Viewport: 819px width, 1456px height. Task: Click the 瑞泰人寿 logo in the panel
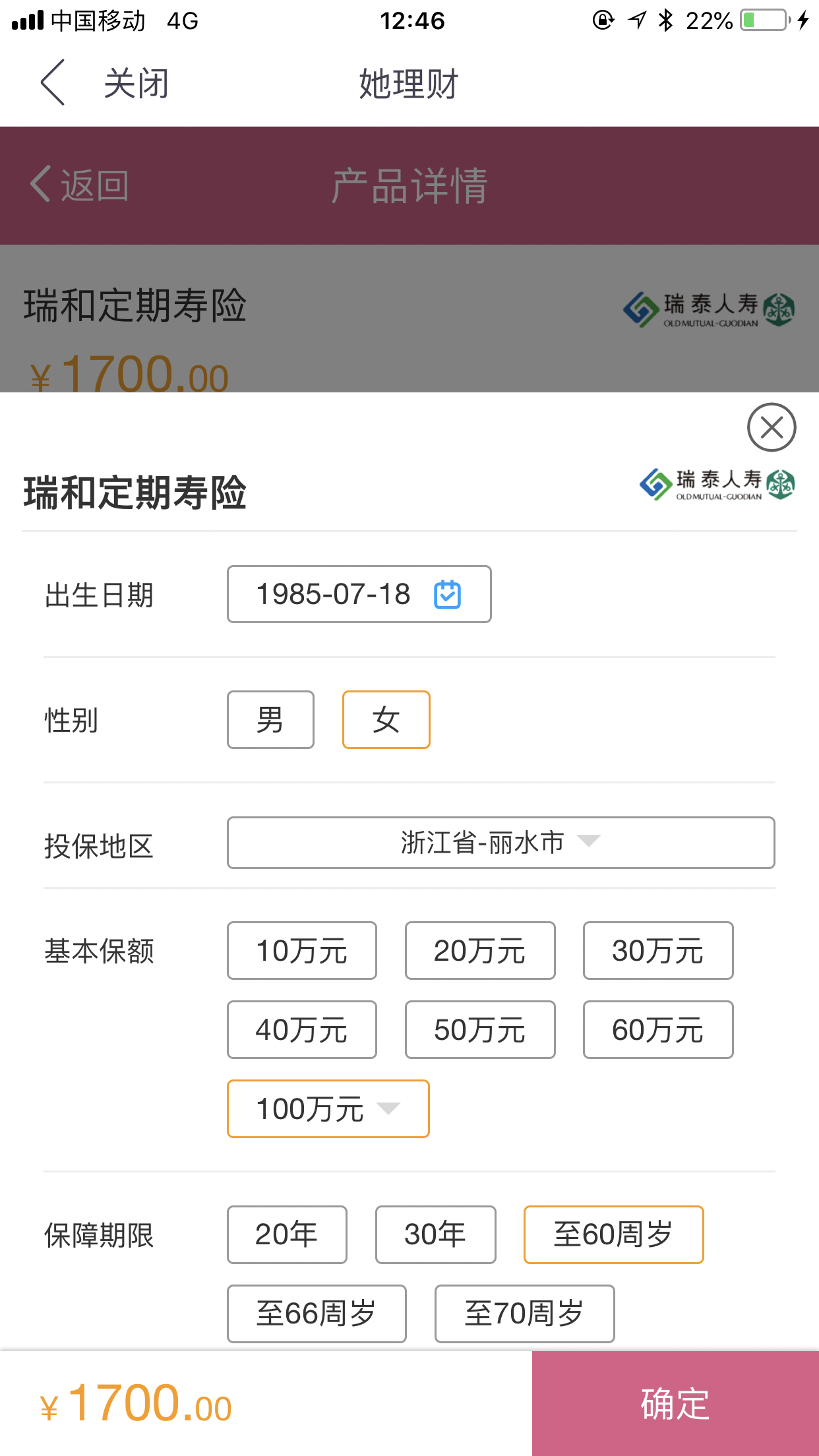[x=717, y=485]
